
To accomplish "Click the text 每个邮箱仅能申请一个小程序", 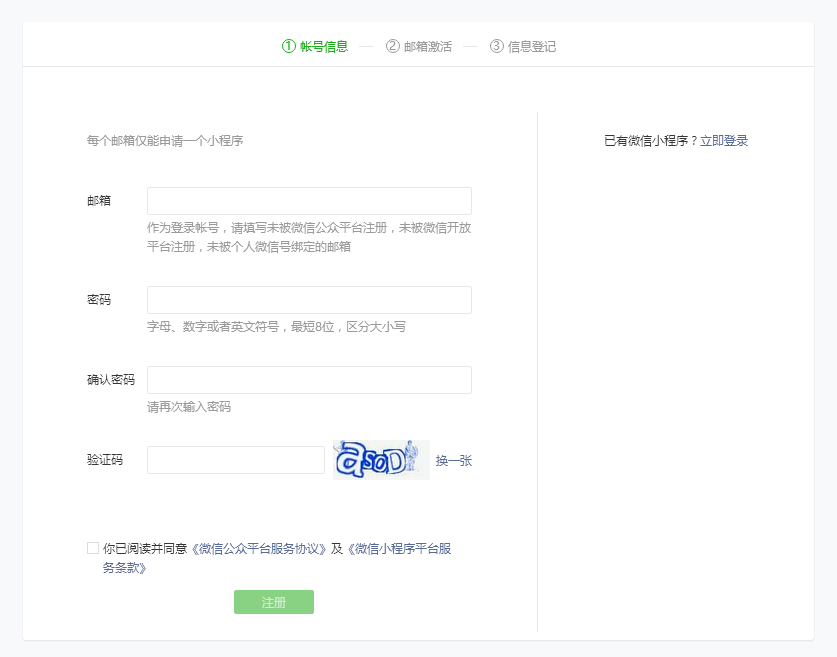I will click(x=165, y=141).
